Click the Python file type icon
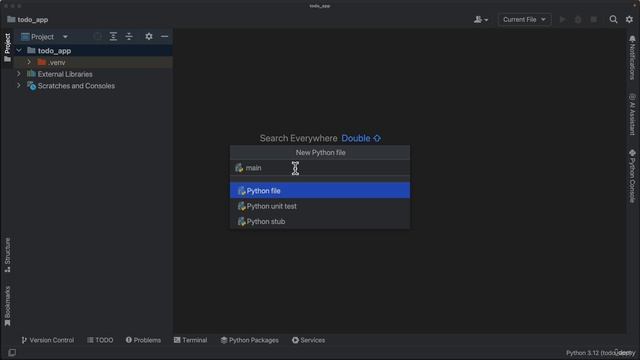 [241, 191]
